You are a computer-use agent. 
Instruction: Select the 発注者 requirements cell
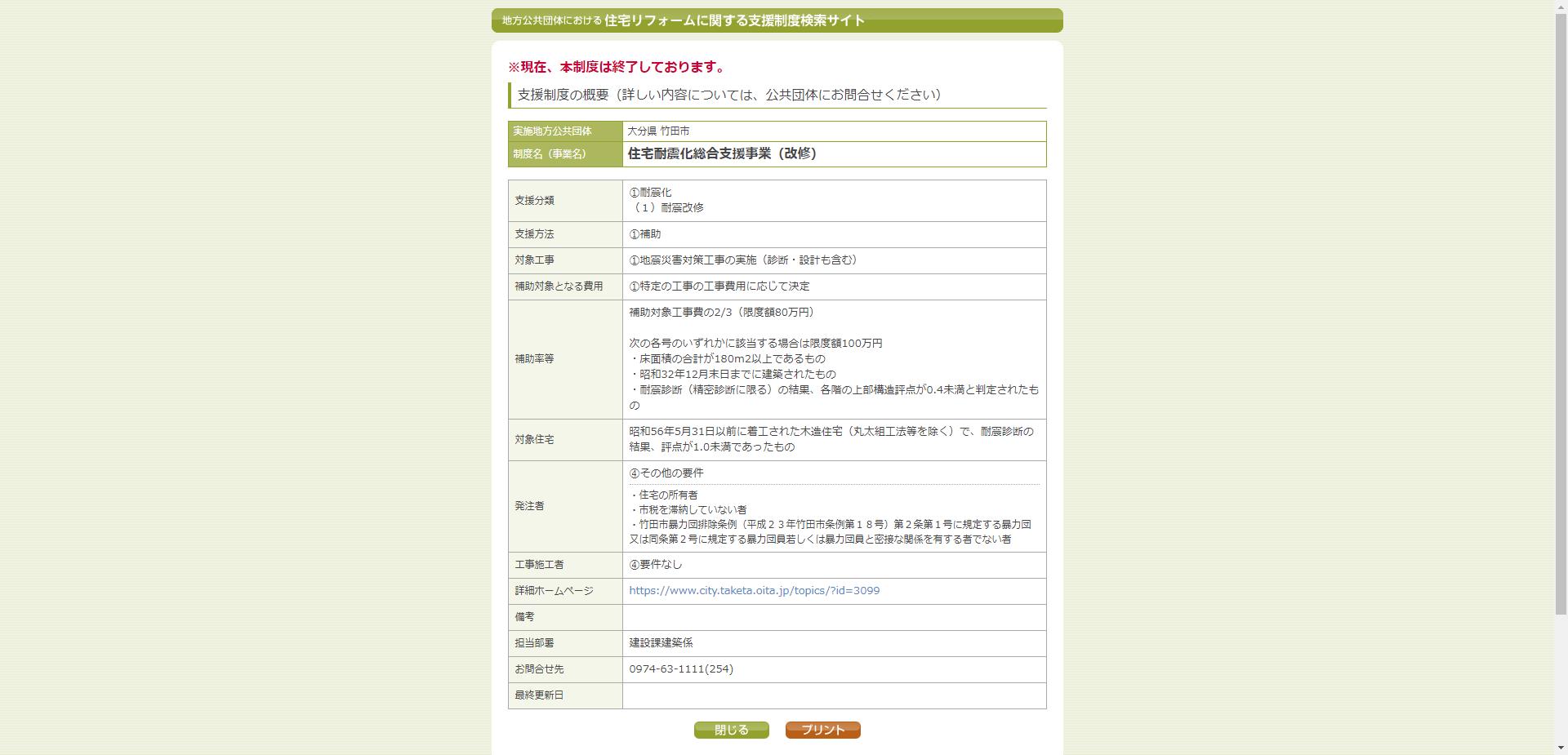[833, 506]
